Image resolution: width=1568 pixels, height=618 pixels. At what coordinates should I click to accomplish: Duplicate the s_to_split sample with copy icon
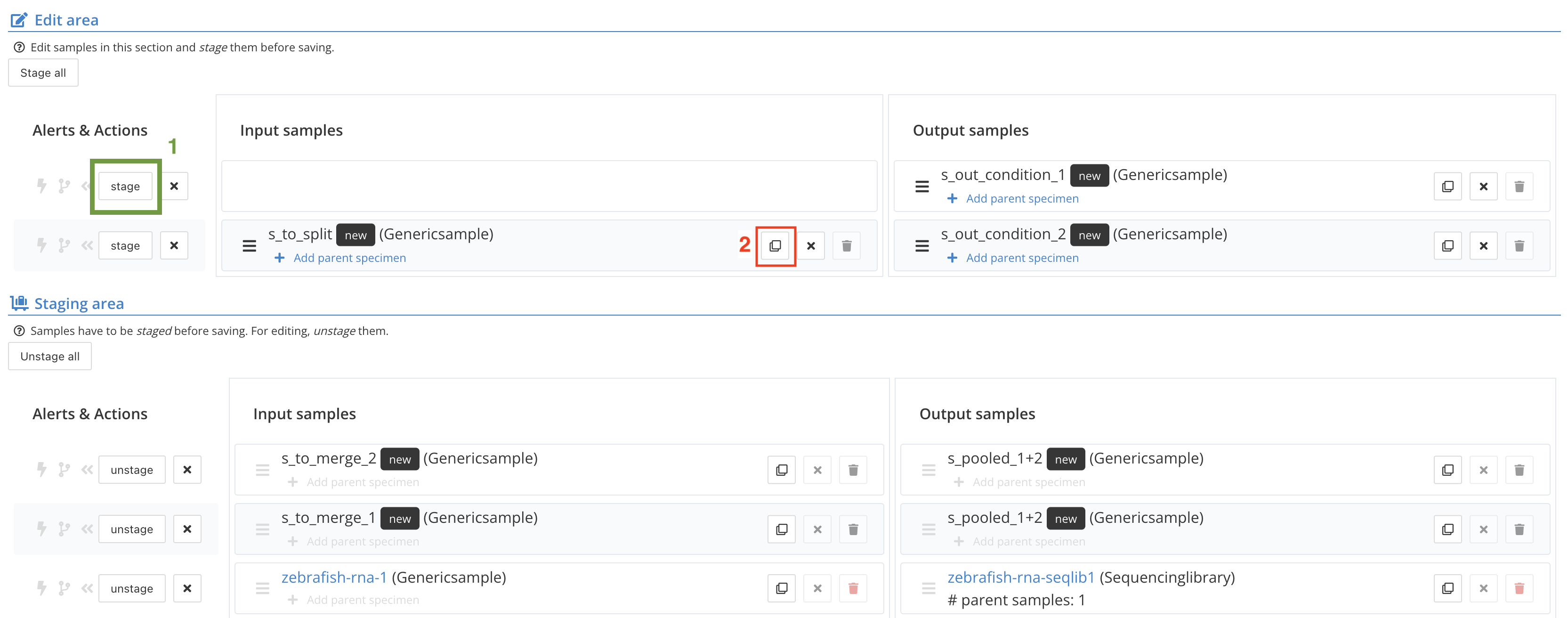coord(775,246)
